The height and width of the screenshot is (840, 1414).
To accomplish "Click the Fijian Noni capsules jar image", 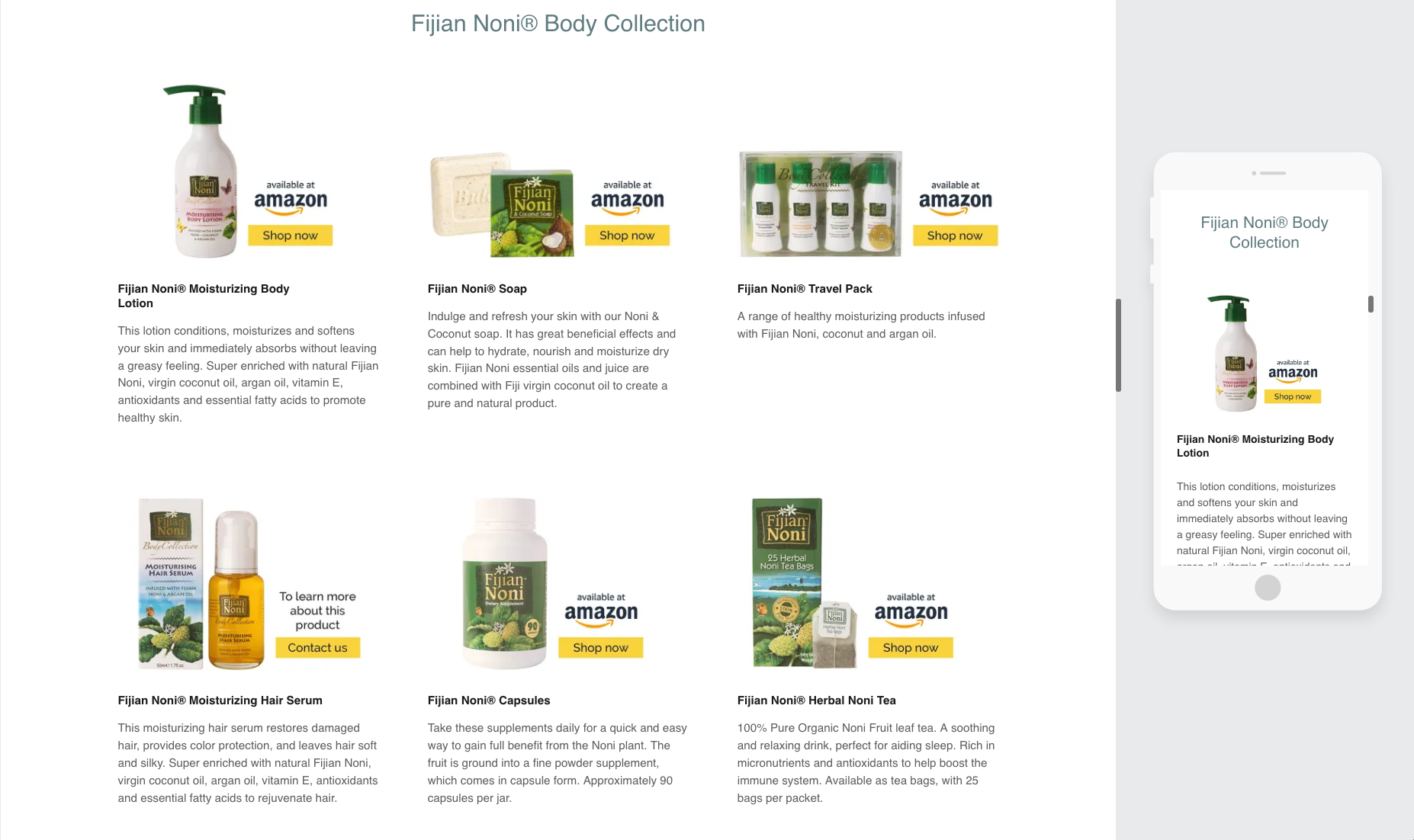I will pos(505,584).
